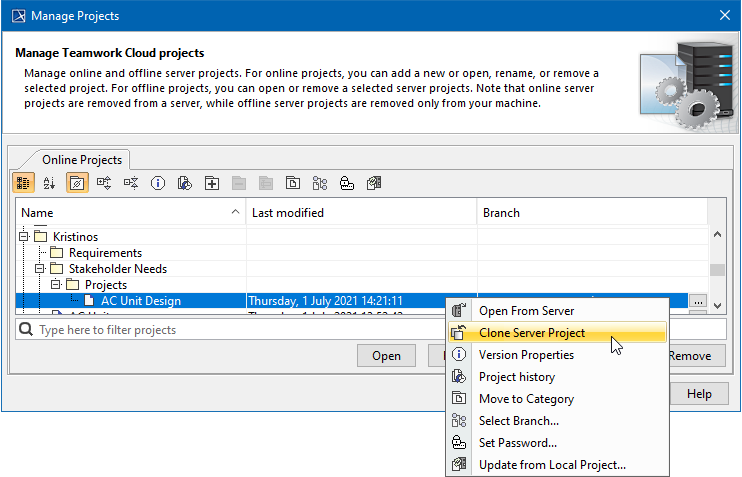Choose Clone Server Project from context menu
This screenshot has width=742, height=477.
pos(531,333)
